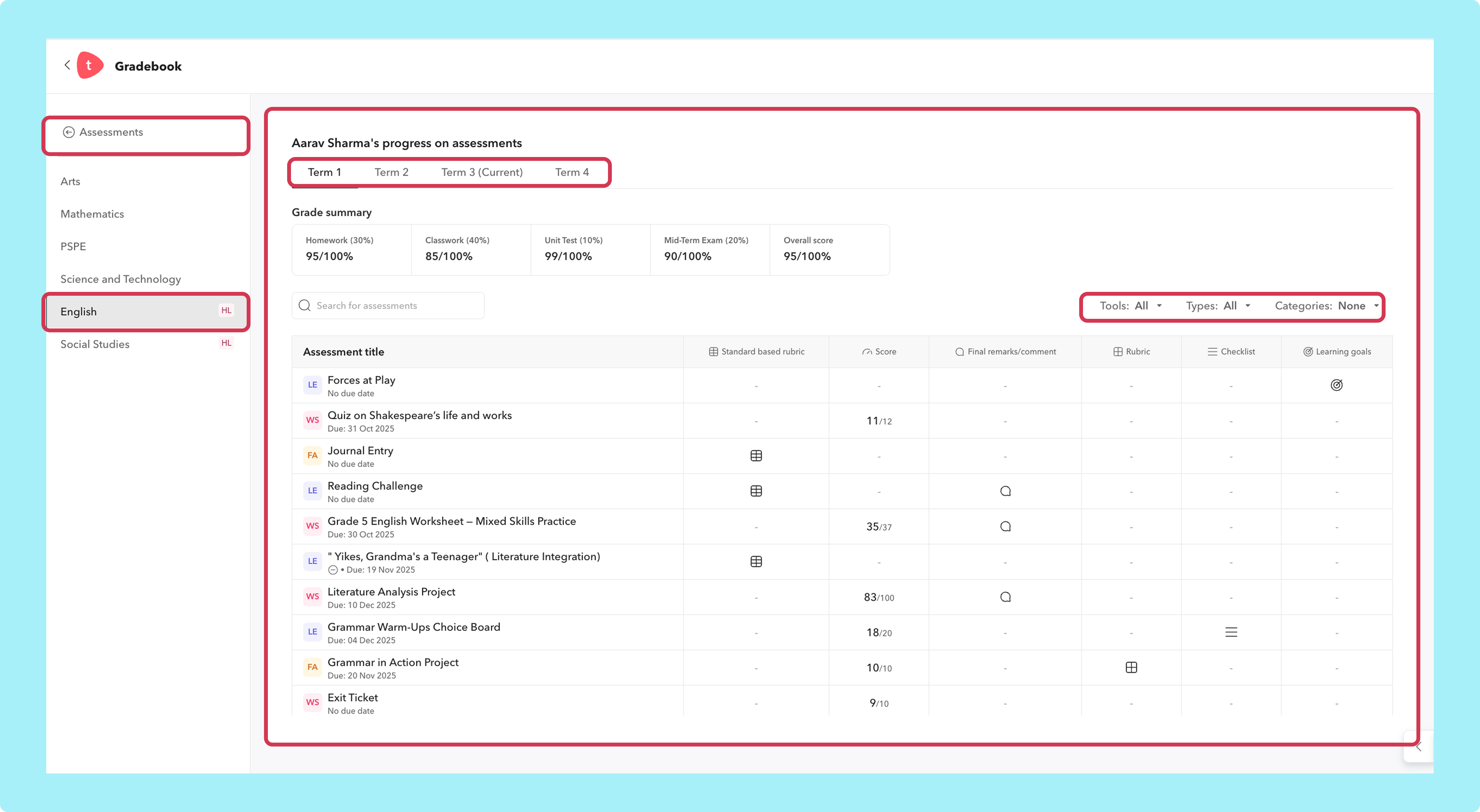The width and height of the screenshot is (1480, 812).
Task: Click the Assessments back-arrow circle icon
Action: click(68, 132)
